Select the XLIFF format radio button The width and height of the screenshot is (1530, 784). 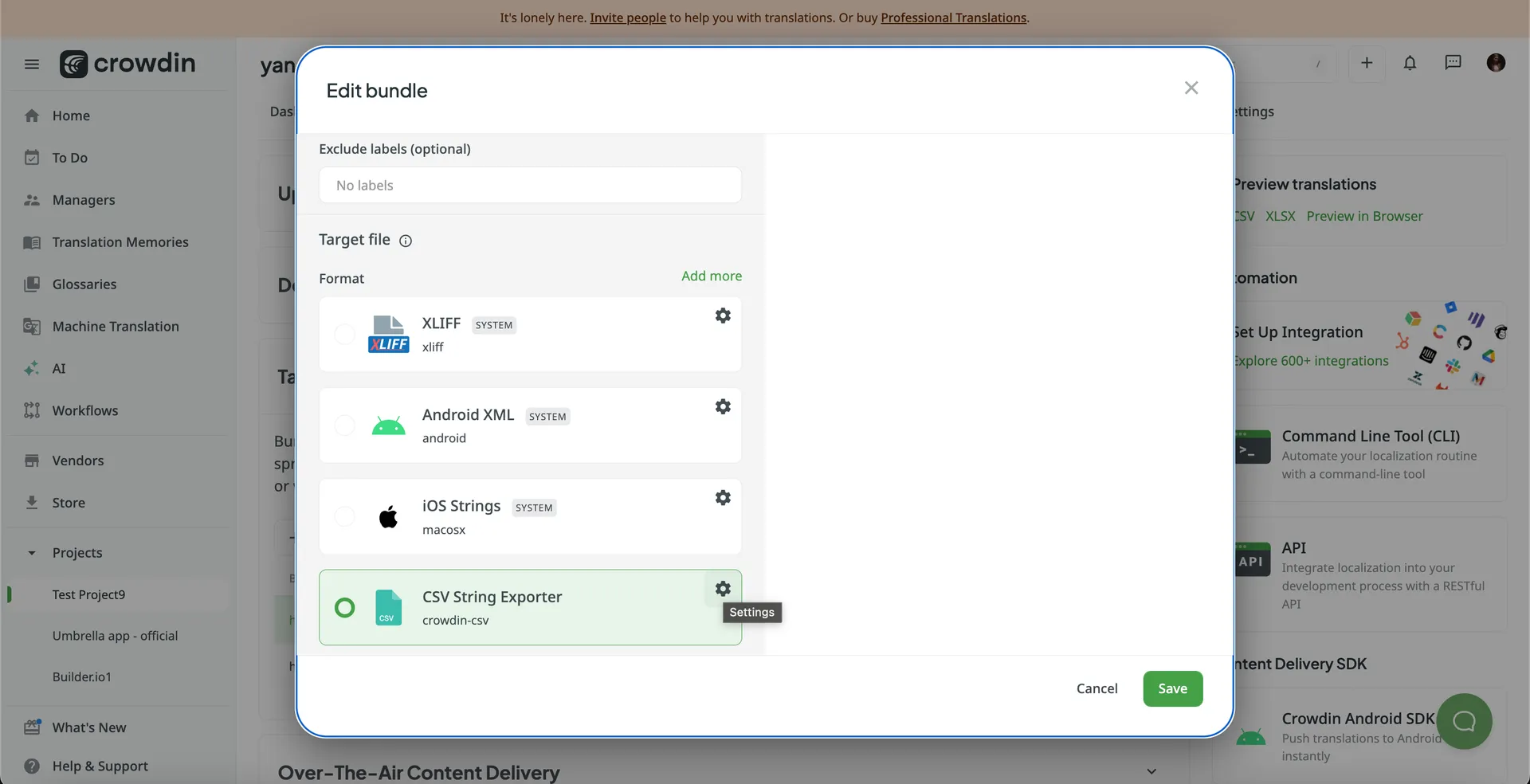pos(344,335)
